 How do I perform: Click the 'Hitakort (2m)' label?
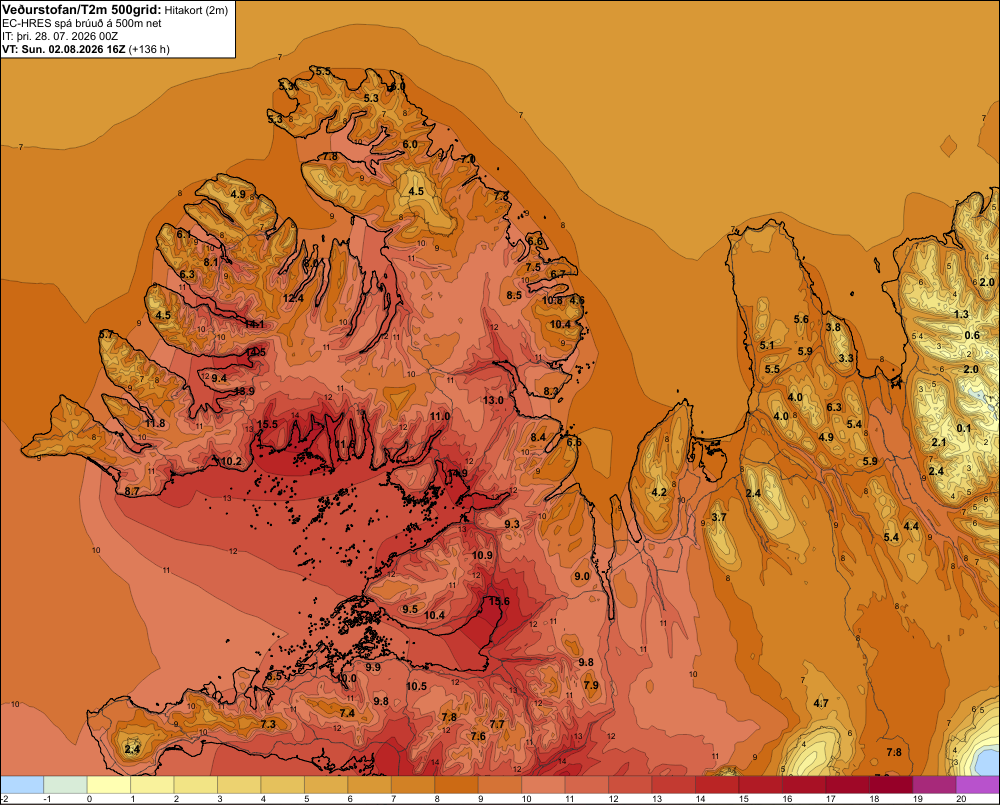click(x=196, y=10)
